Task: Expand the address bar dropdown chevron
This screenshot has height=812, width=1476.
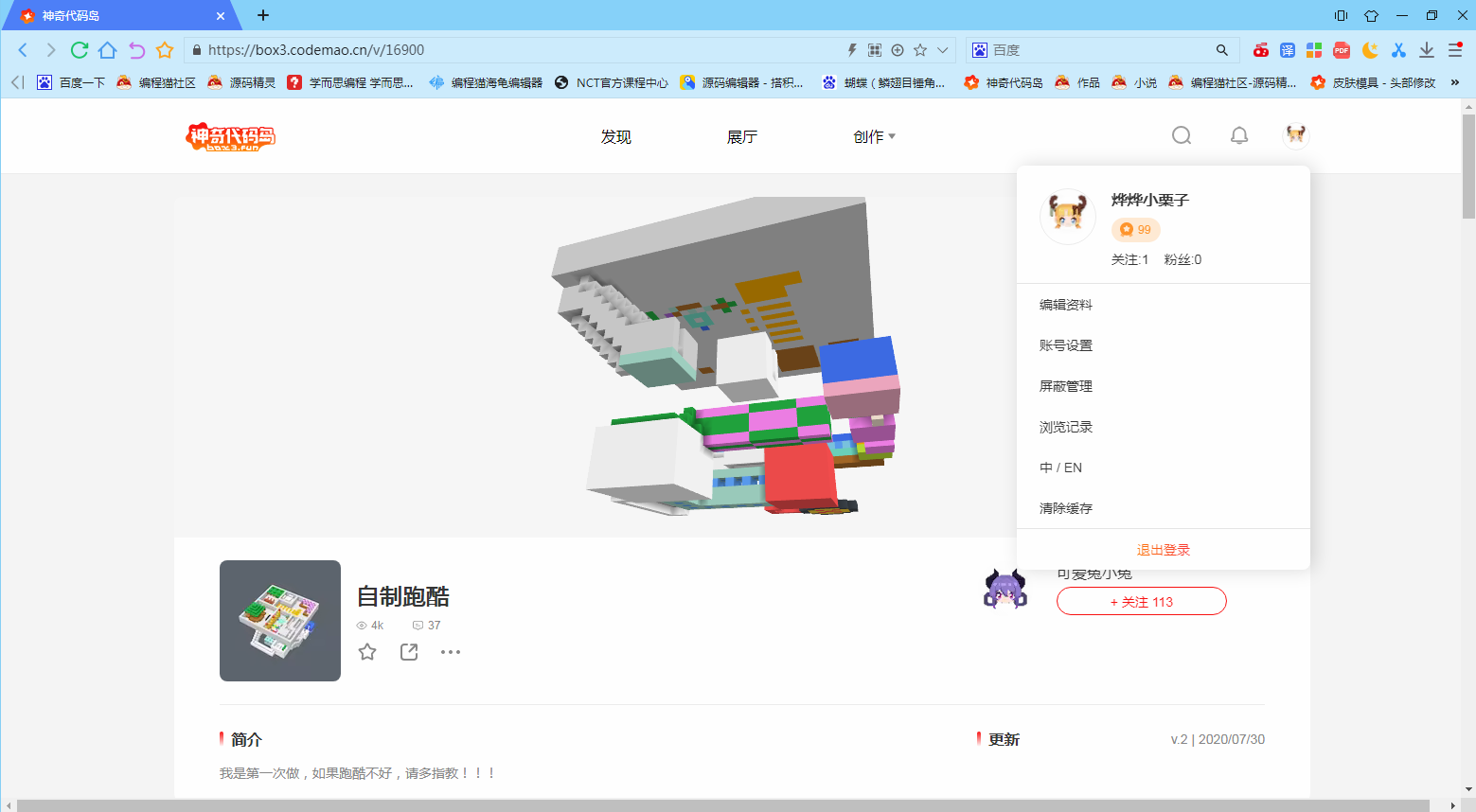Action: coord(943,50)
